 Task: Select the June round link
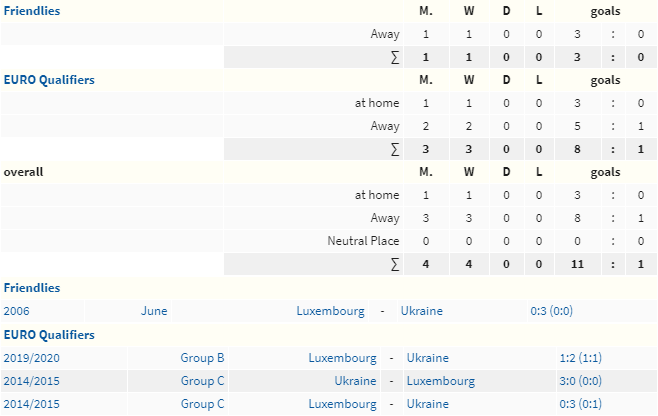tap(154, 311)
